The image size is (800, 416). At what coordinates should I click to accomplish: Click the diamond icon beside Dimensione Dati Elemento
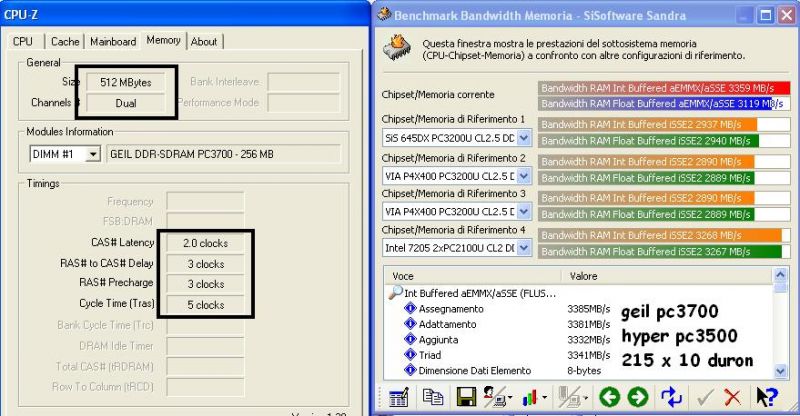(x=410, y=370)
